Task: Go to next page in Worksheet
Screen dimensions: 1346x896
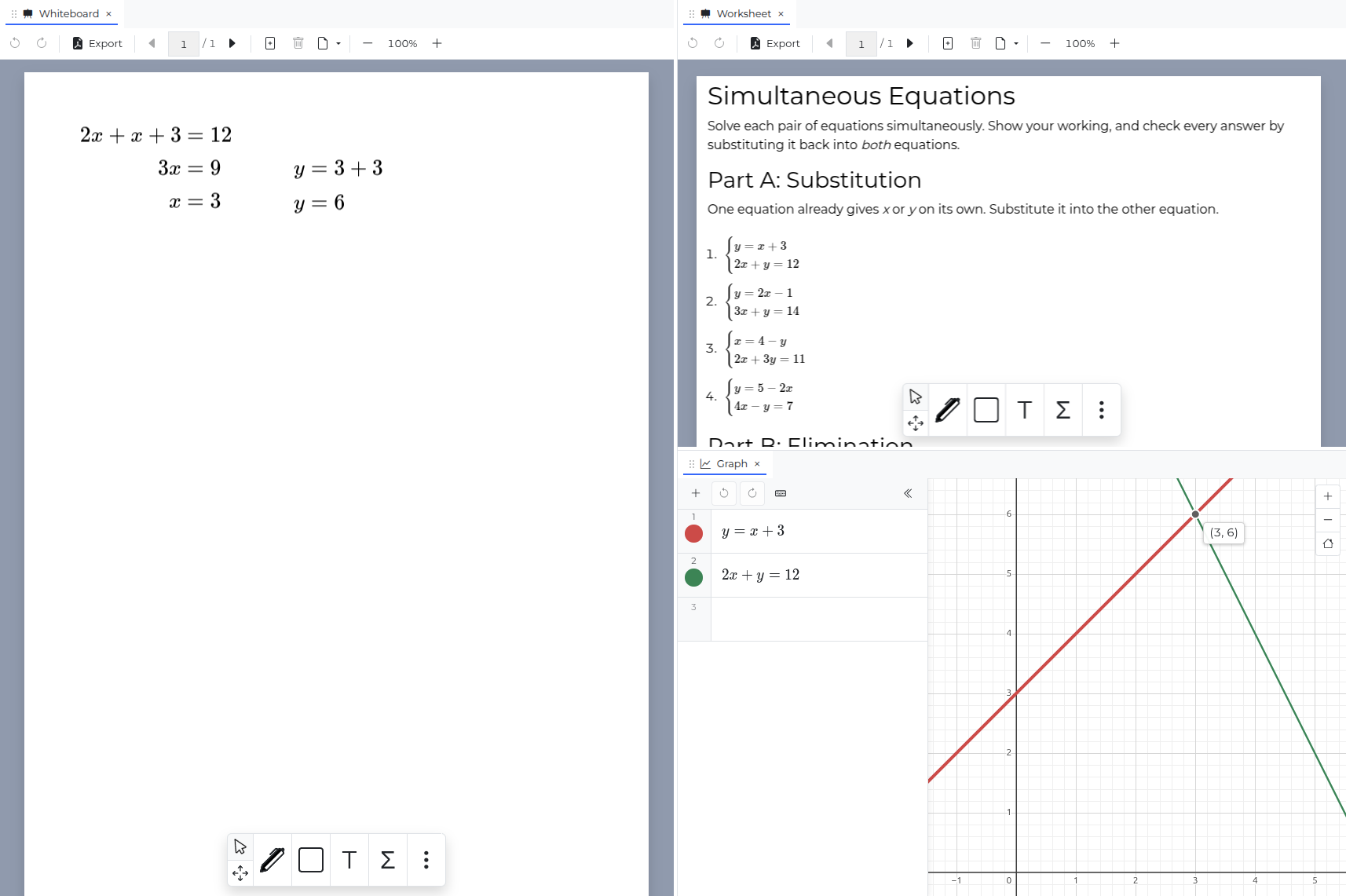Action: click(x=910, y=43)
